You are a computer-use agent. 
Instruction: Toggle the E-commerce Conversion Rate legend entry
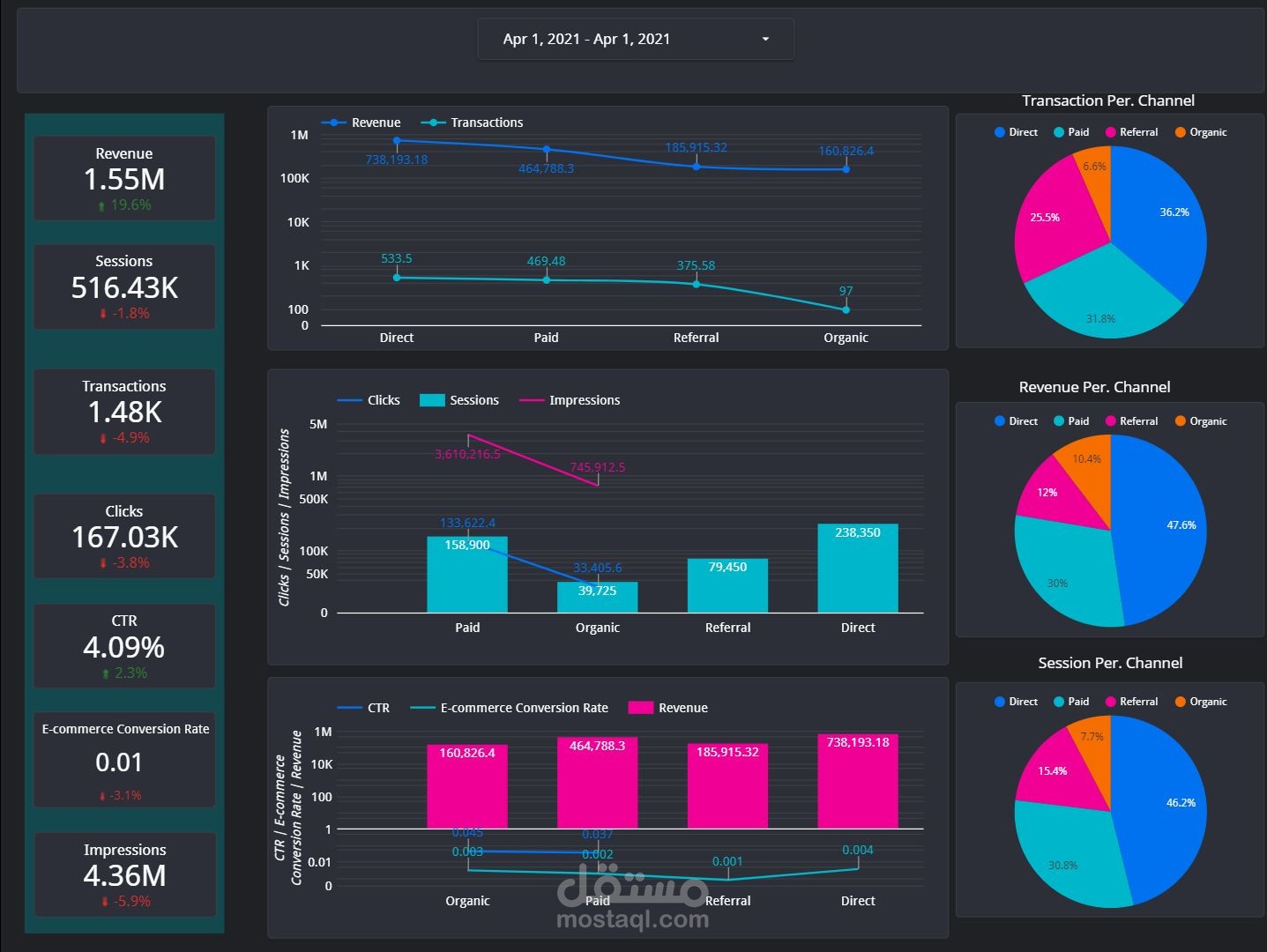[510, 708]
